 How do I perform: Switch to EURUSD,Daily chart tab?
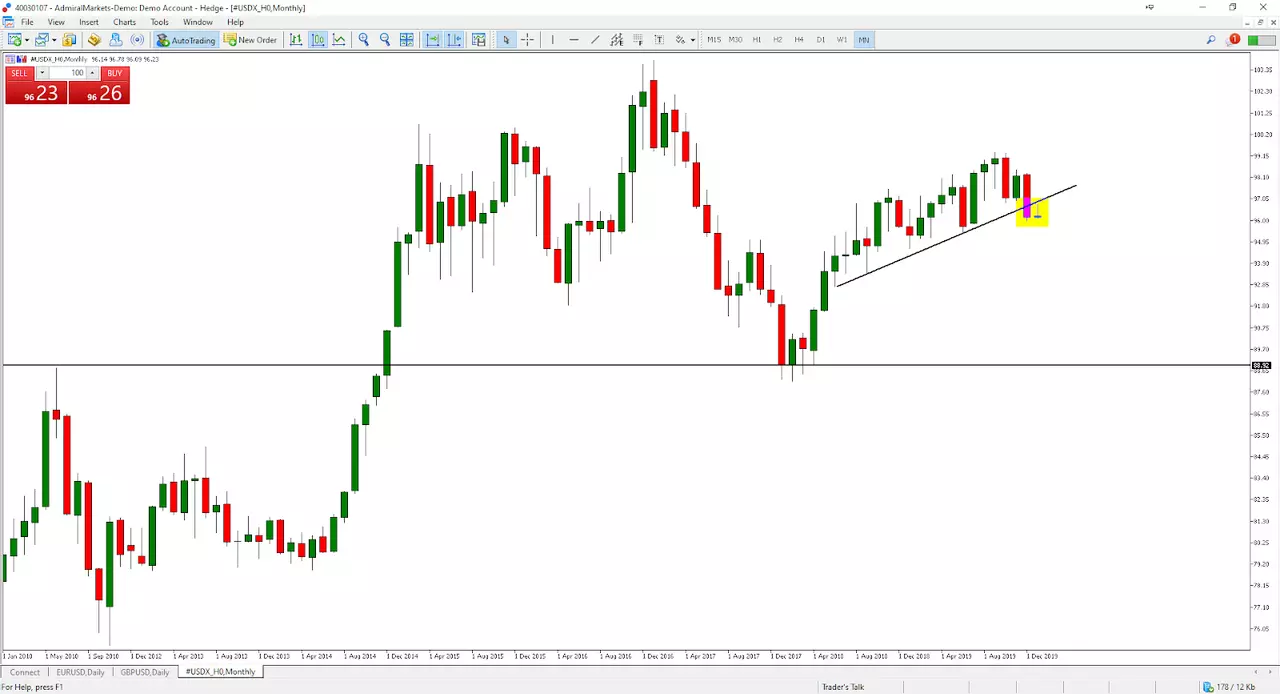tap(80, 672)
